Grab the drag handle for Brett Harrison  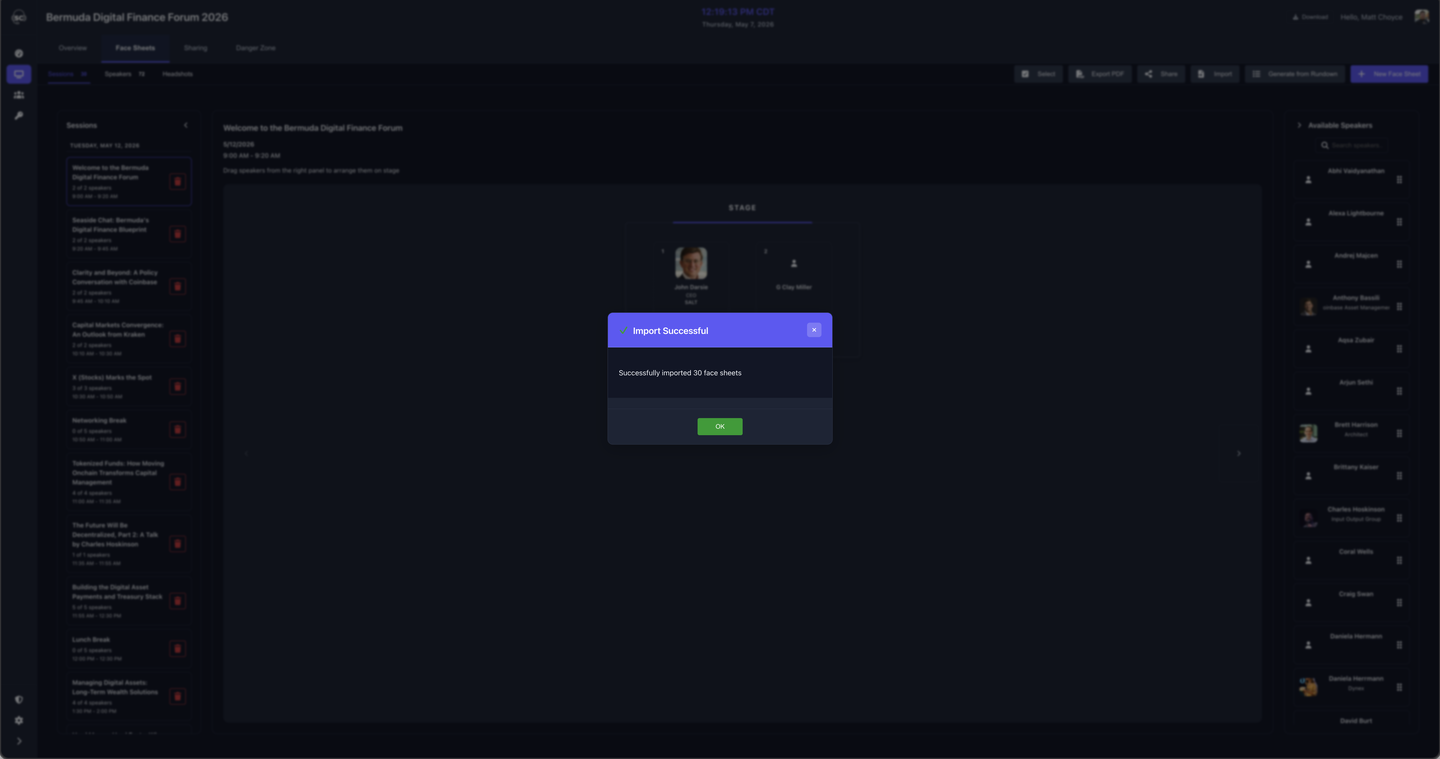[1399, 433]
